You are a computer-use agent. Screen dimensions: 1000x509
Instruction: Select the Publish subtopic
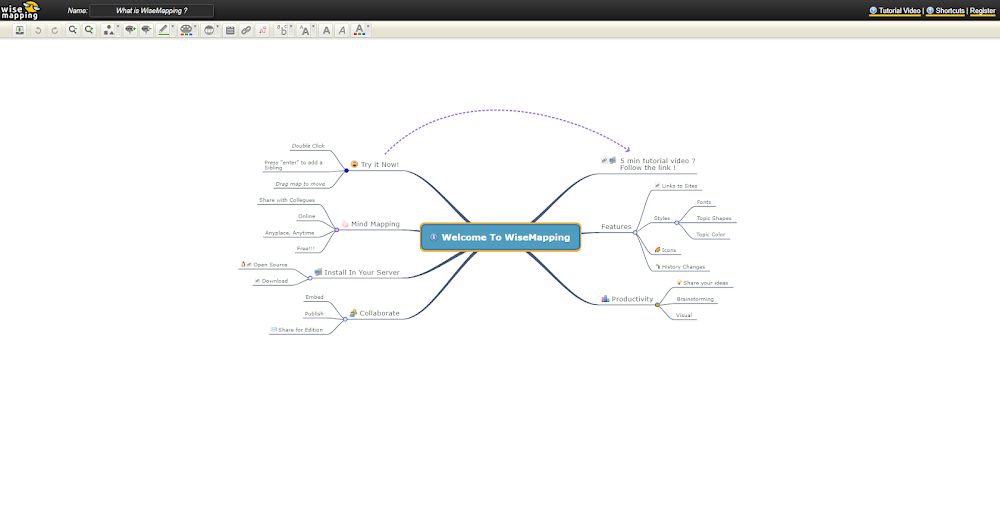(x=314, y=314)
